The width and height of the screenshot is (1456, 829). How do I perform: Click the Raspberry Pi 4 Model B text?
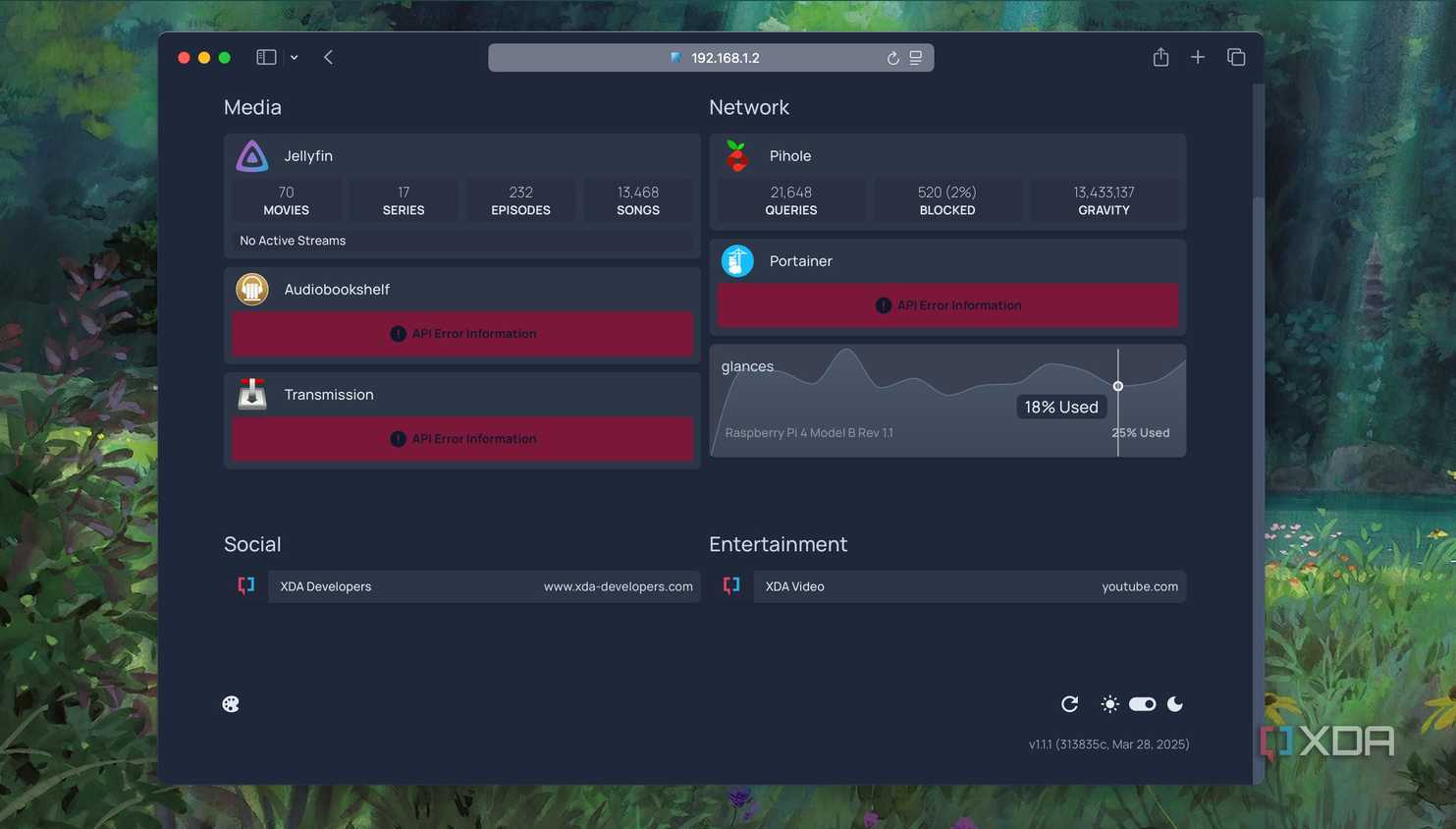click(809, 433)
